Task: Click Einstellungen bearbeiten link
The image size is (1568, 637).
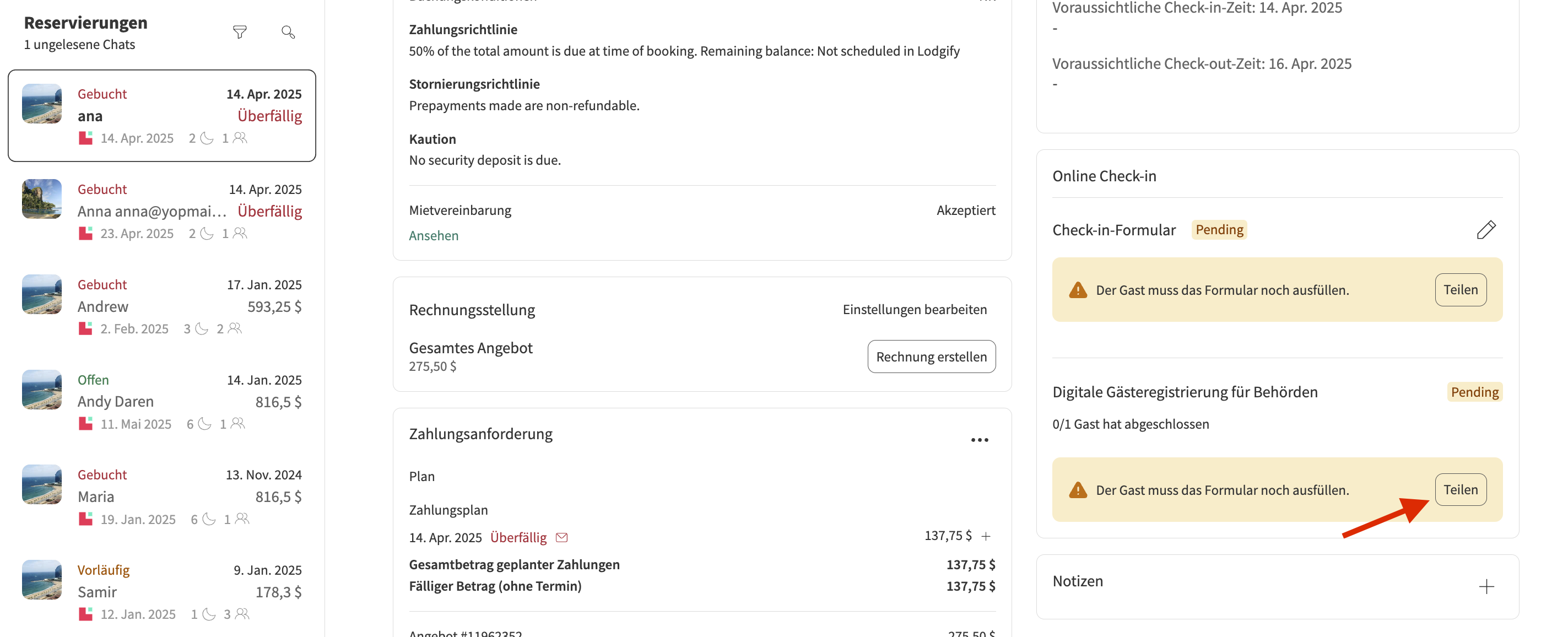Action: 914,309
